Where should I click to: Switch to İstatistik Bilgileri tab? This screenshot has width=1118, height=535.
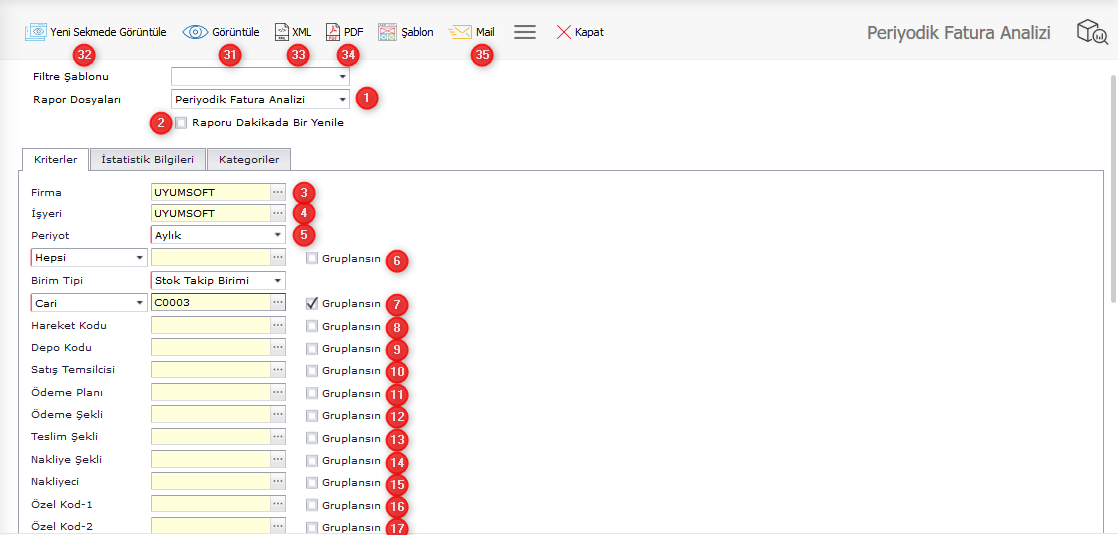[148, 159]
